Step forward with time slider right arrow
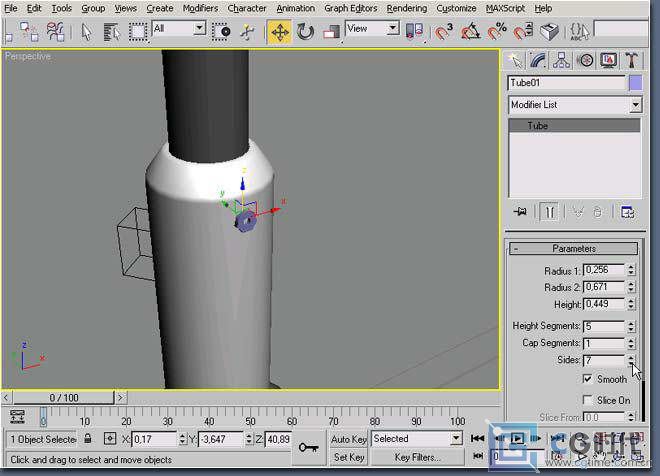Screen dimensions: 660x476 [x=120, y=398]
